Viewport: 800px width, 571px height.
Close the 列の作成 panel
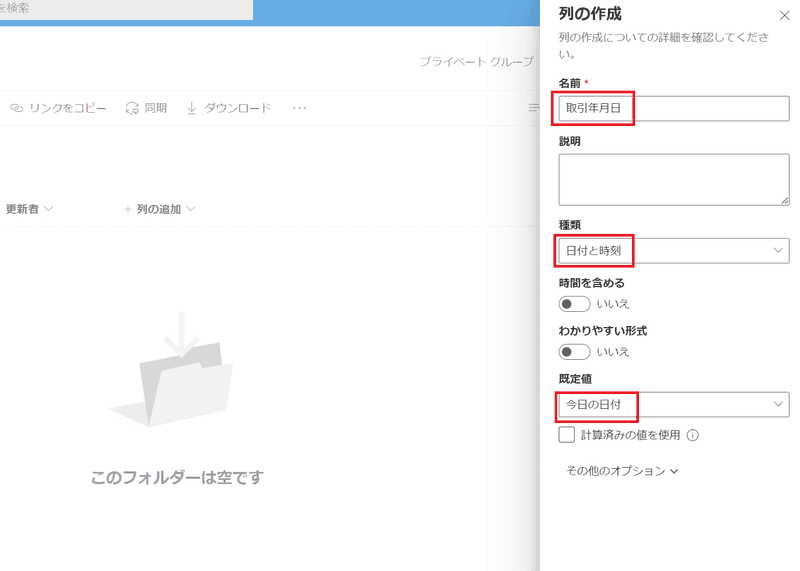click(783, 15)
